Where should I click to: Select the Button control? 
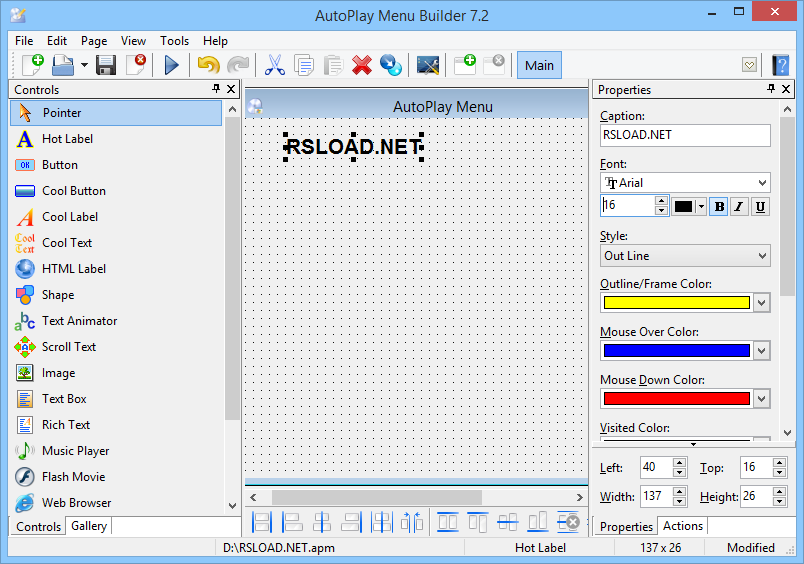tap(116, 165)
